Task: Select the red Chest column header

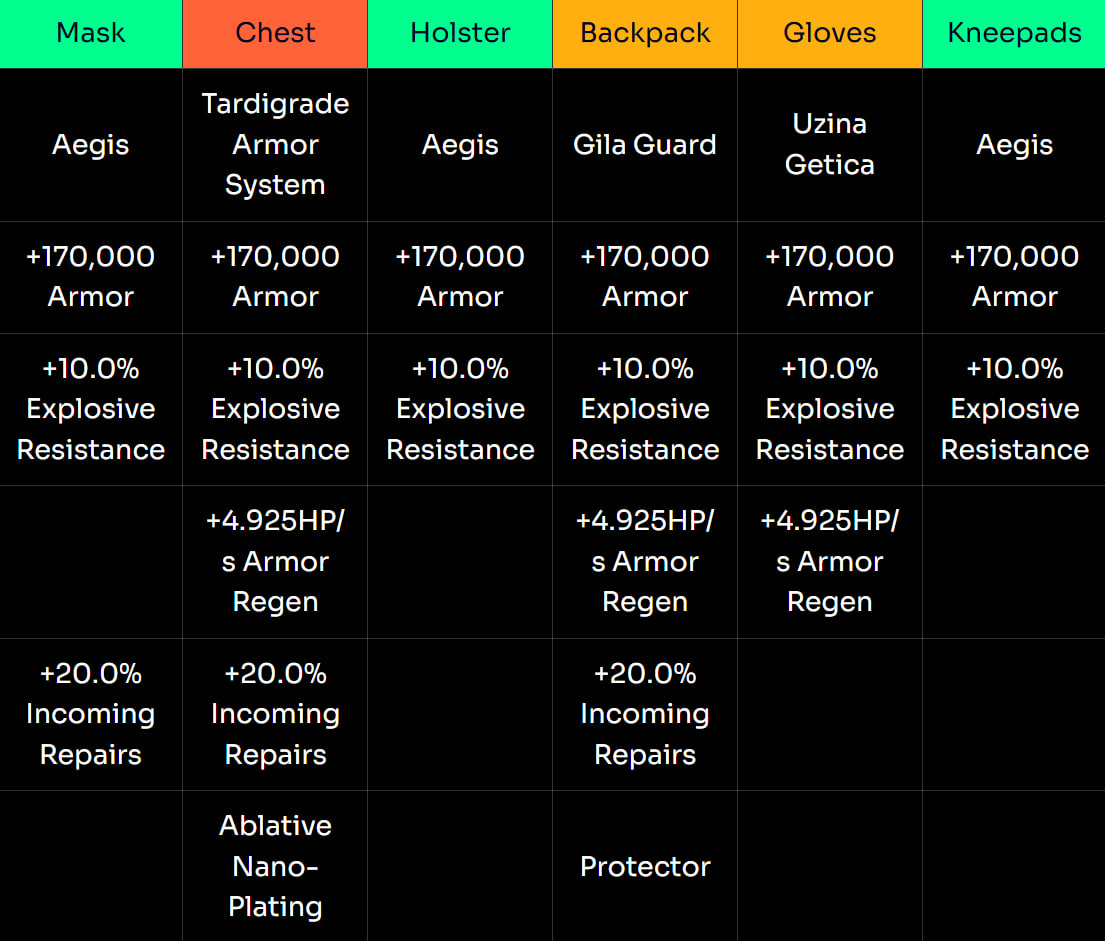Action: [x=275, y=33]
